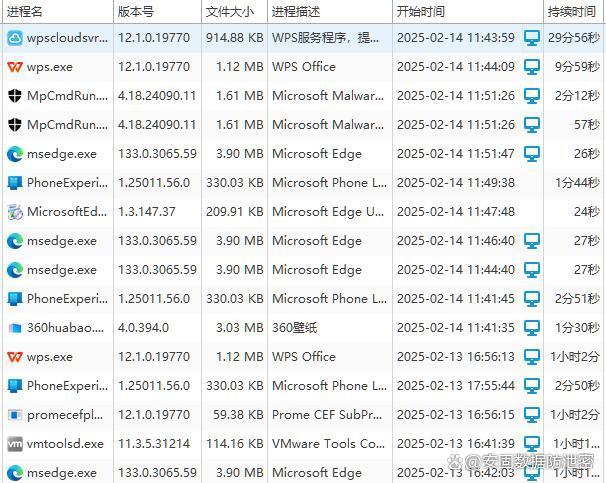Click the 59.38 KB file size cell
This screenshot has width=606, height=483.
point(238,415)
